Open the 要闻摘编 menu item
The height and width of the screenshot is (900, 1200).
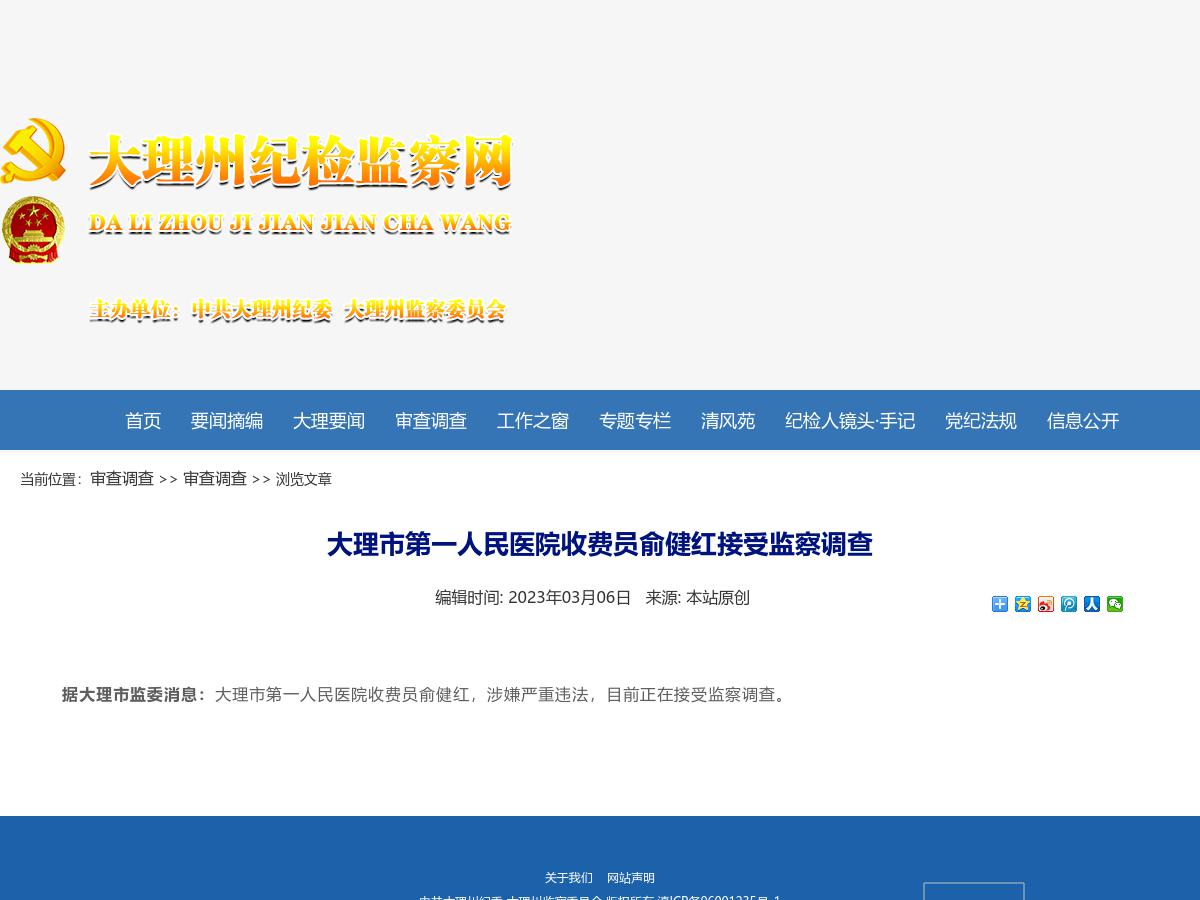(226, 420)
